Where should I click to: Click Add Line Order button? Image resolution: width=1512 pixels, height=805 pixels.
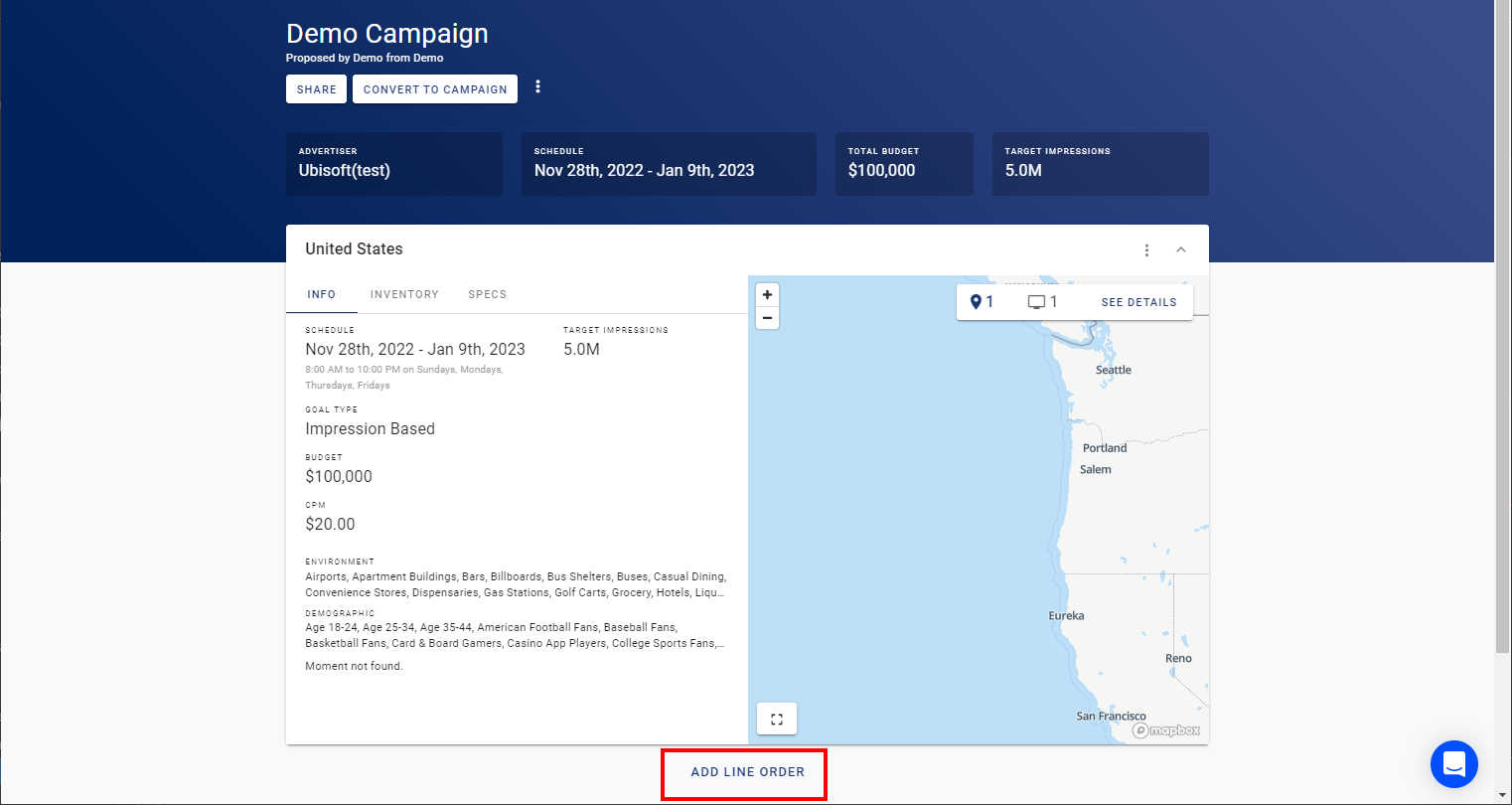[747, 772]
